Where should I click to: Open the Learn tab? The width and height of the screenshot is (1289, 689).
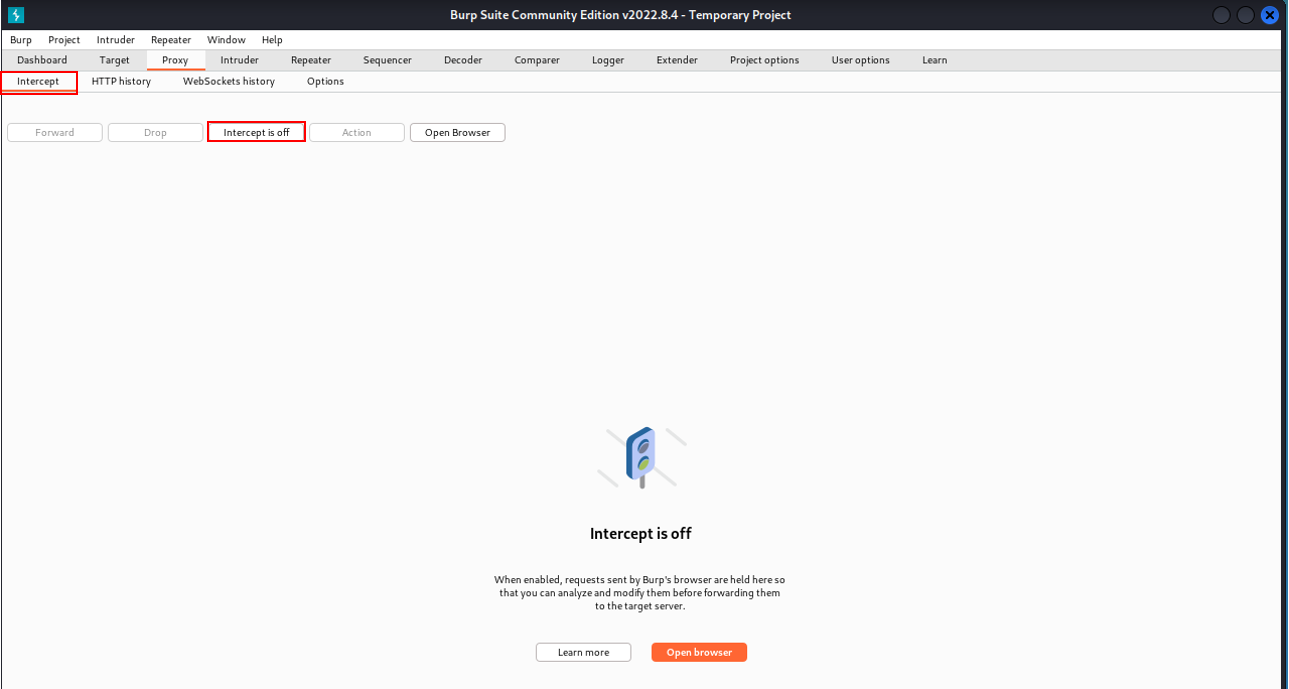[934, 60]
